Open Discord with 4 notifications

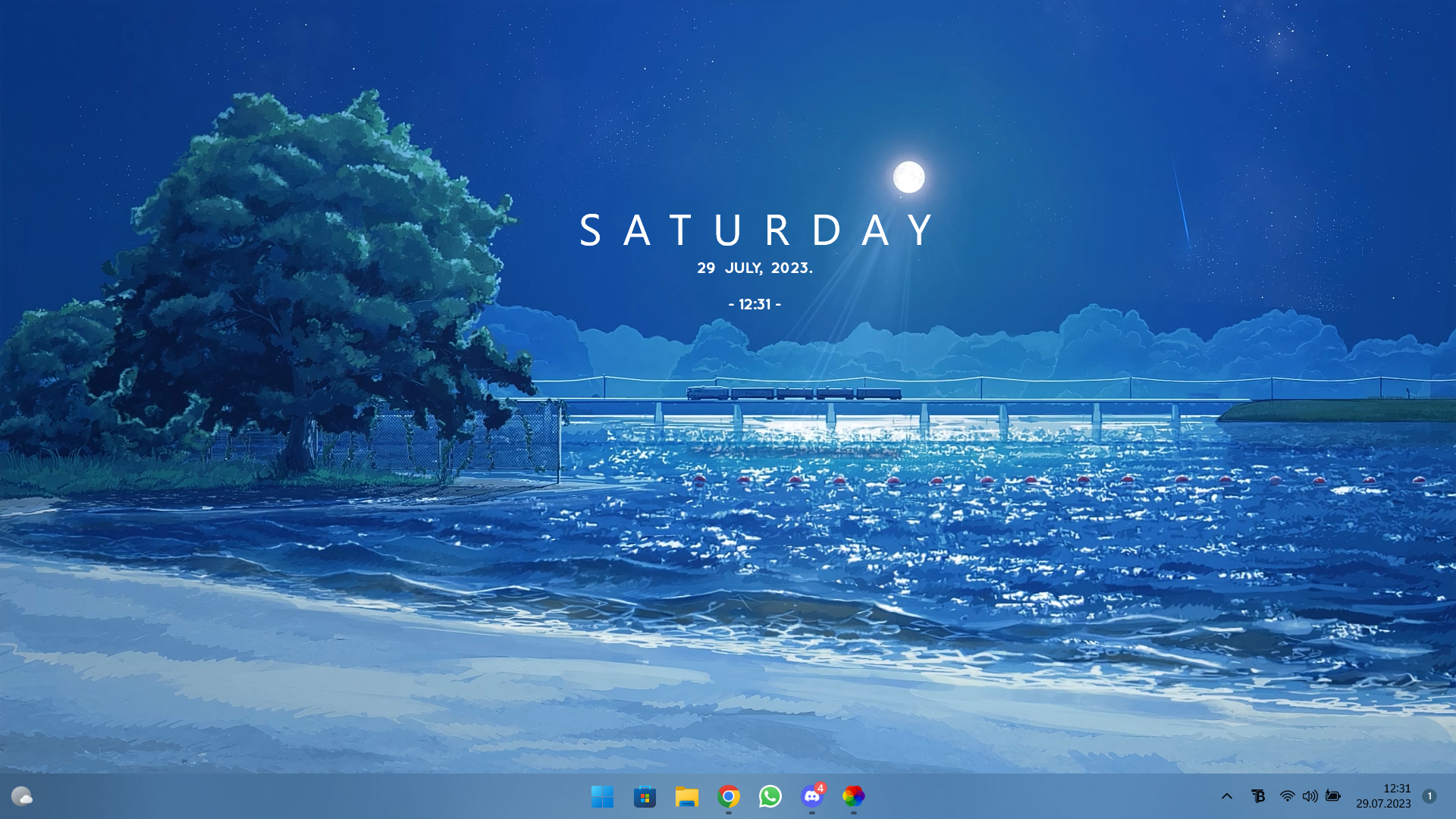coord(812,796)
